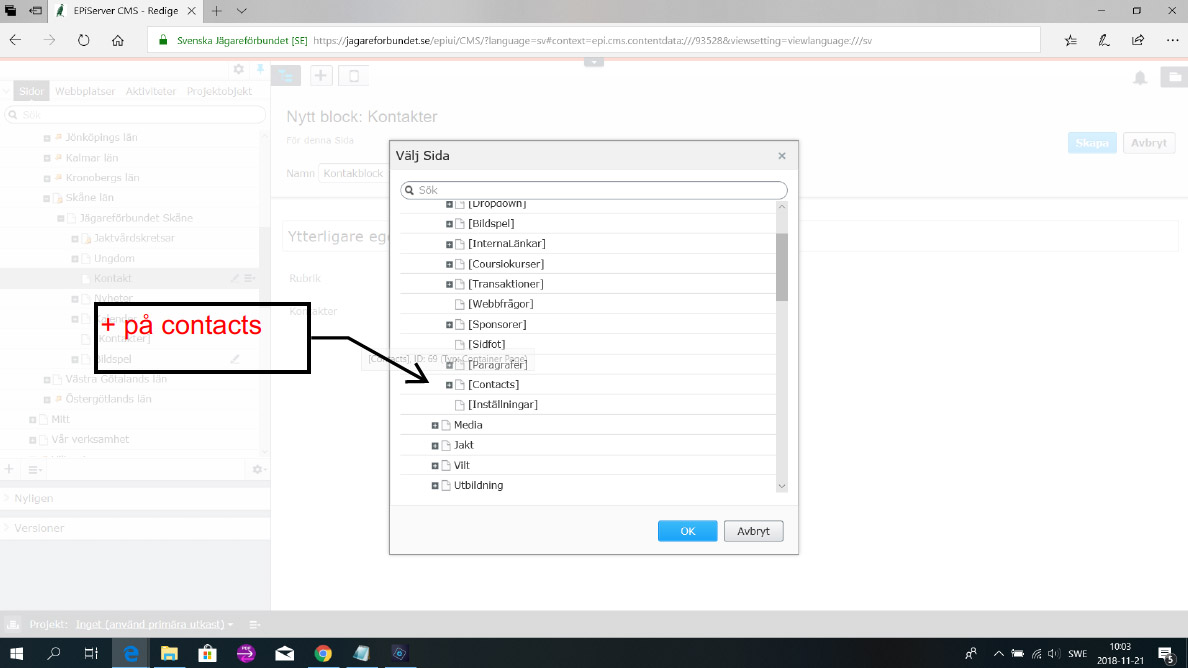
Task: Open File Explorer from taskbar
Action: (169, 654)
